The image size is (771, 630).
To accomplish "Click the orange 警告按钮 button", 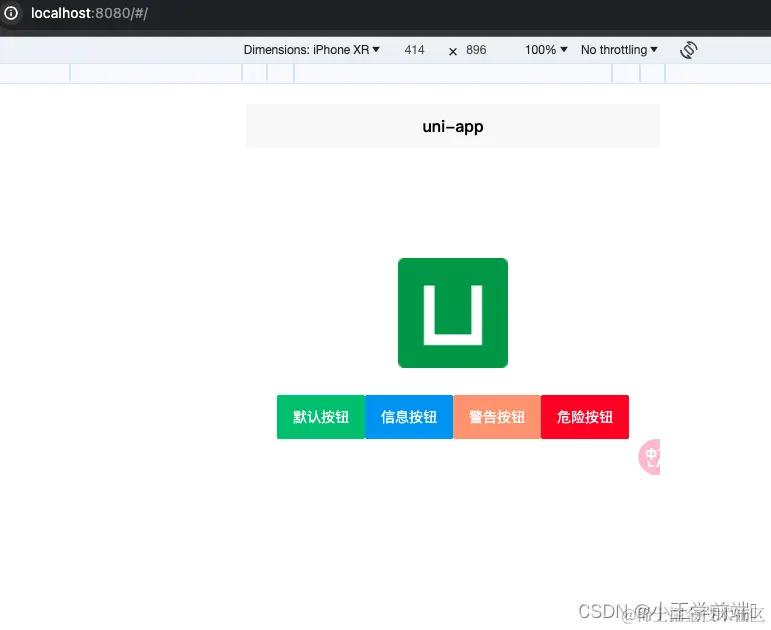I will click(497, 417).
